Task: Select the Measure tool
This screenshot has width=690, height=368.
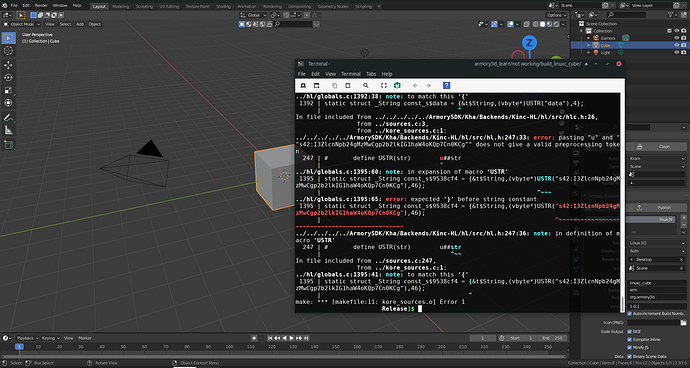Action: [8, 130]
